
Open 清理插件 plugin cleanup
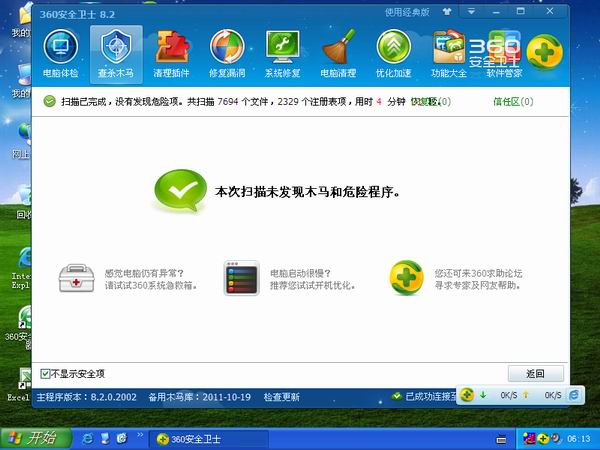[171, 54]
